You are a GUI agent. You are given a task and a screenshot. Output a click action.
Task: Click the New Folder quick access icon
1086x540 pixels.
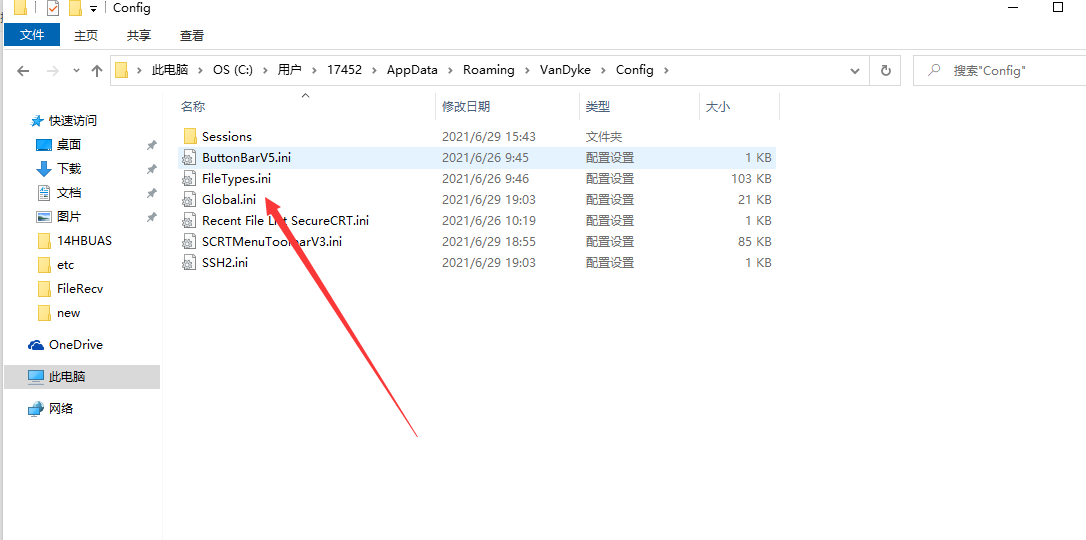click(75, 8)
